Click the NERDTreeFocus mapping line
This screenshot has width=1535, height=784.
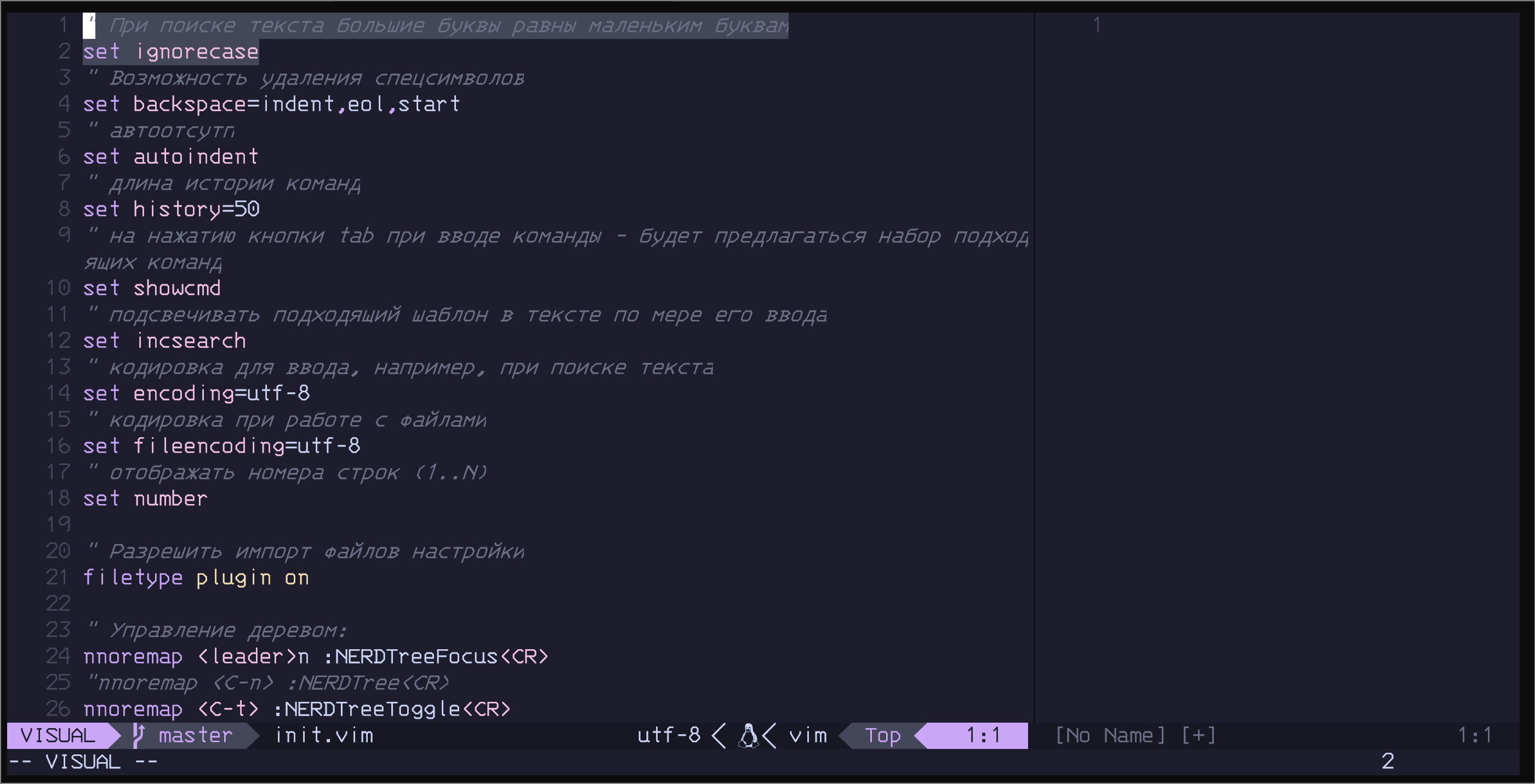point(315,656)
